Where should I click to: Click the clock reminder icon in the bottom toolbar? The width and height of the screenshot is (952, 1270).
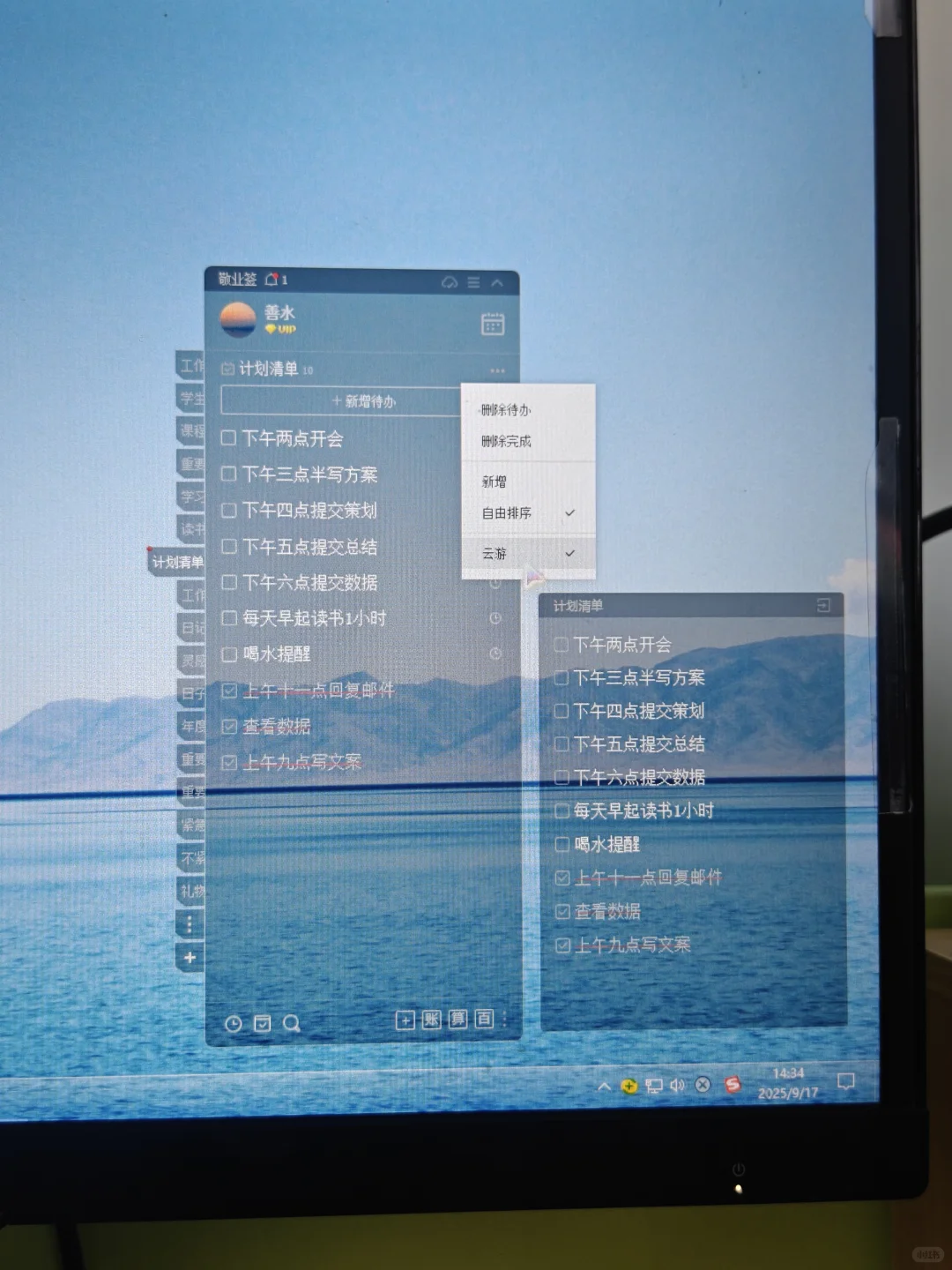(x=234, y=1023)
